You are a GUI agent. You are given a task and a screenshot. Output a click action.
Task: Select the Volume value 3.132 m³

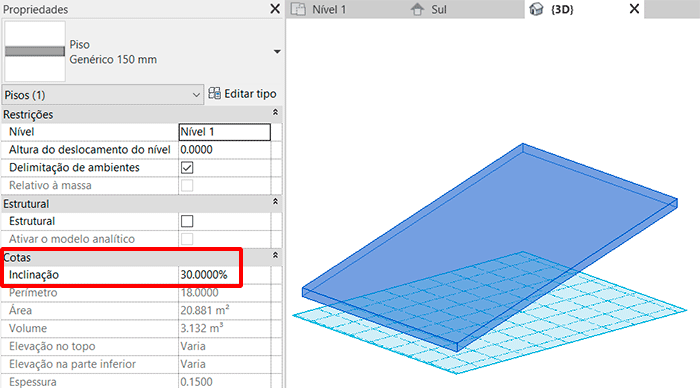tap(202, 328)
